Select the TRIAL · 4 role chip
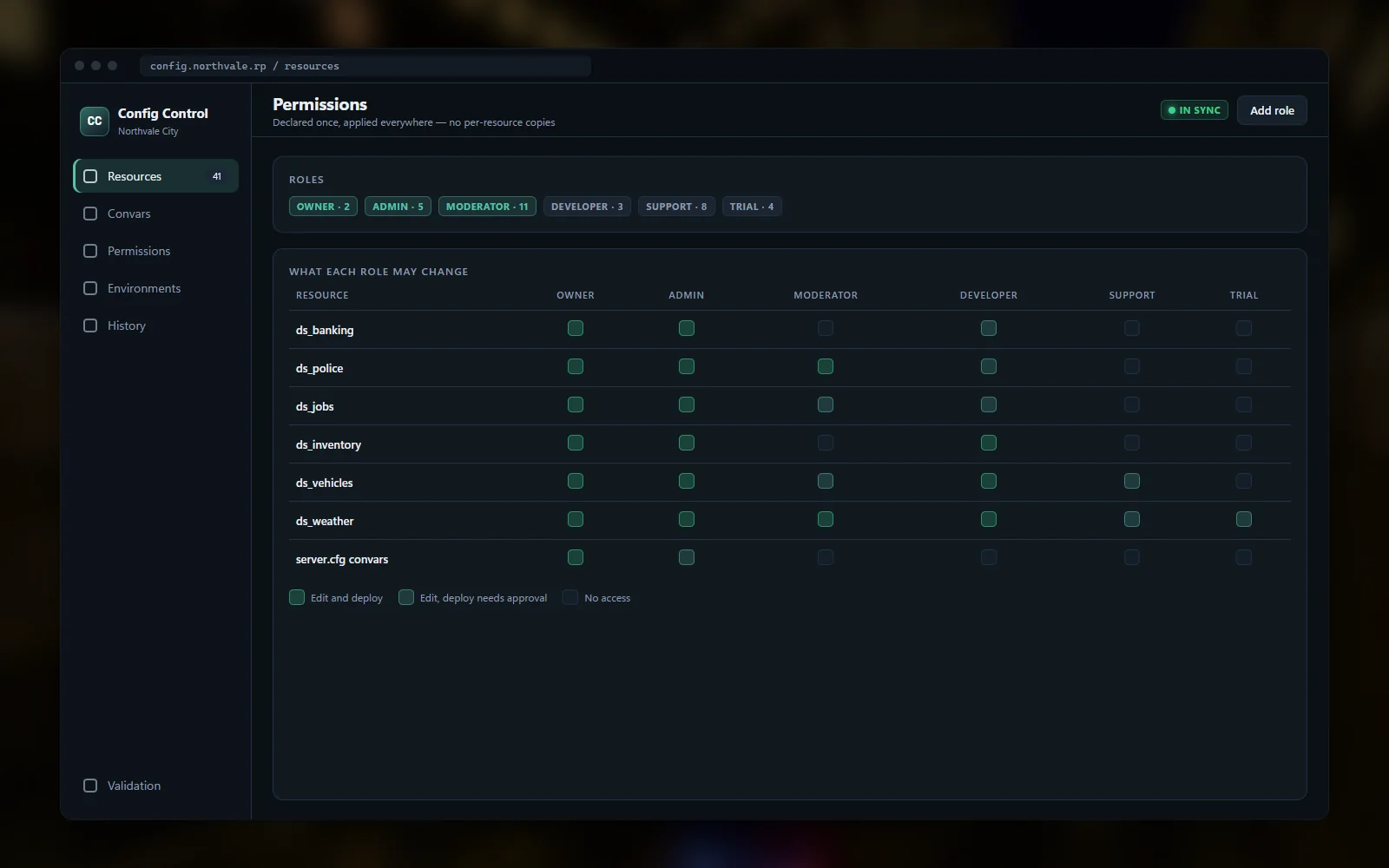The height and width of the screenshot is (868, 1389). pos(752,207)
